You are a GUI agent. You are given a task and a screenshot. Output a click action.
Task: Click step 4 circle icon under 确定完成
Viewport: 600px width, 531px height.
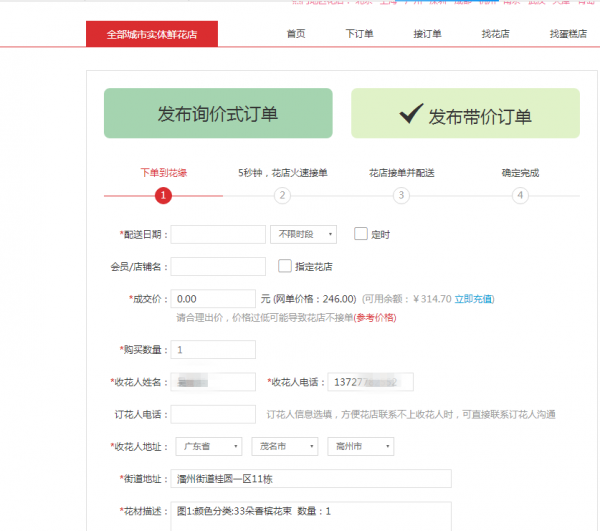[x=520, y=196]
